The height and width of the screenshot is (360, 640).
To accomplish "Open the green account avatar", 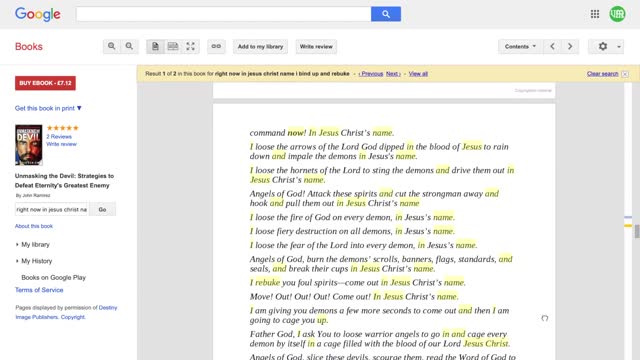I will coord(617,14).
